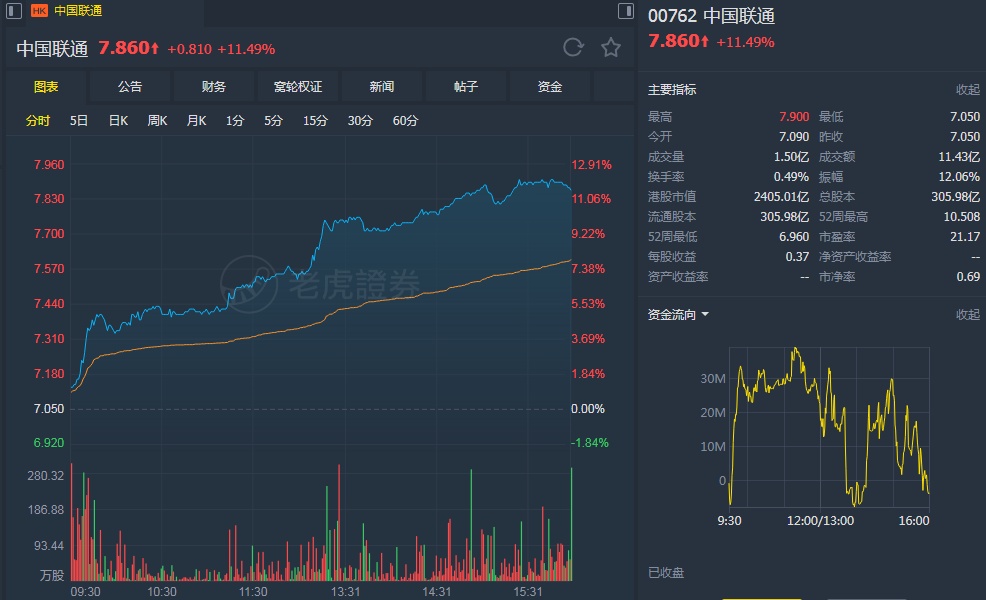Switch to the 财务 tab
This screenshot has width=986, height=600.
pyautogui.click(x=214, y=87)
